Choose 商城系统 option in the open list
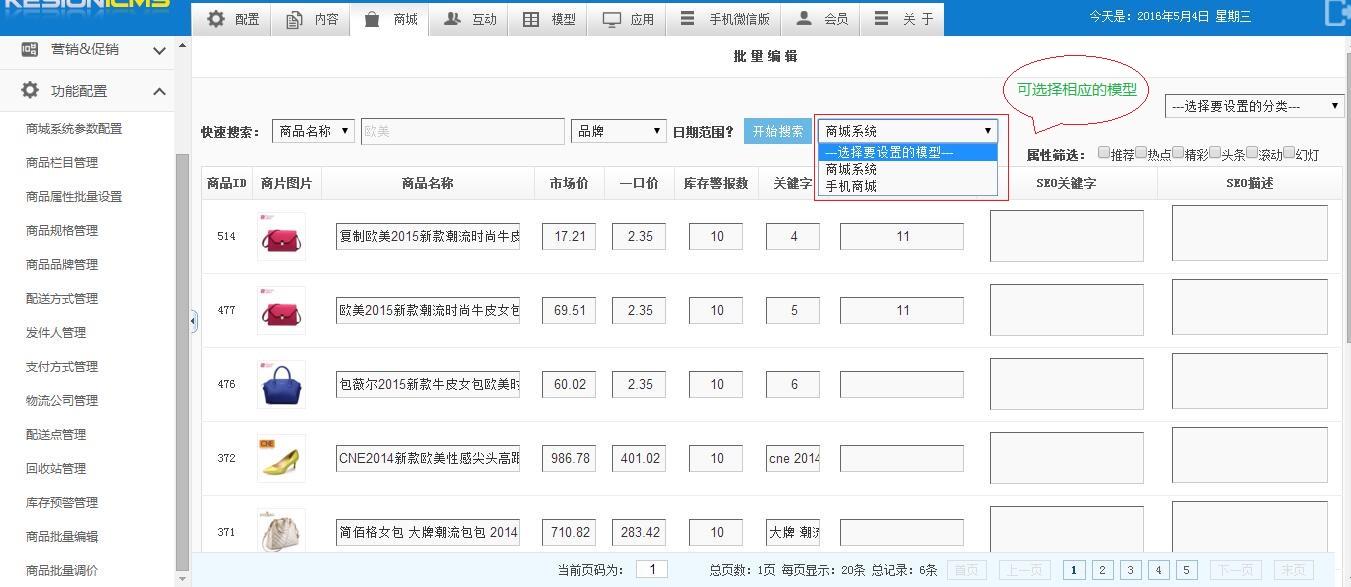1351x587 pixels. (908, 170)
